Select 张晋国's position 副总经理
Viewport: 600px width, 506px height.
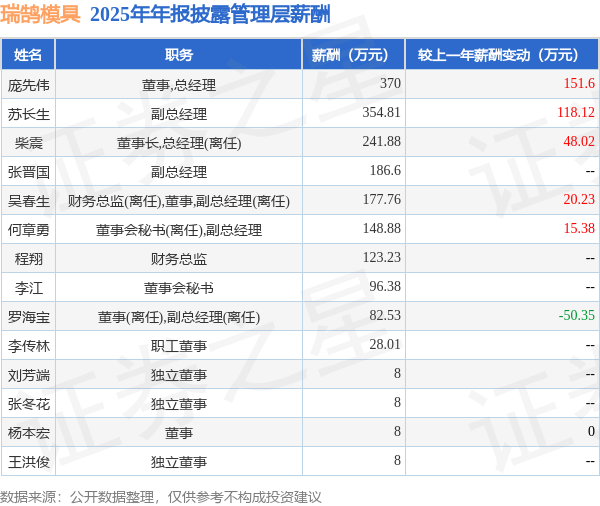[179, 172]
